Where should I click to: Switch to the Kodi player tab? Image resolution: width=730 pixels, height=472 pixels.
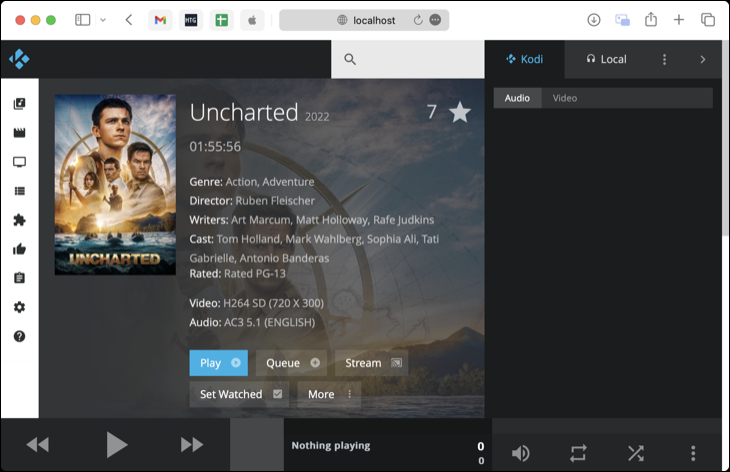point(525,59)
